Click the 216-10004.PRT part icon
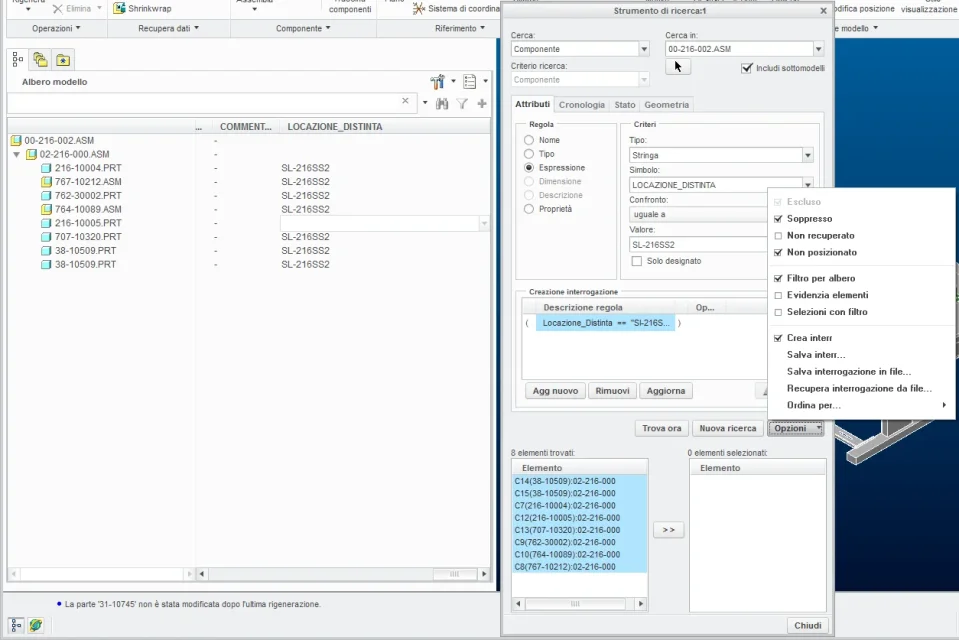Image resolution: width=959 pixels, height=640 pixels. [46, 168]
